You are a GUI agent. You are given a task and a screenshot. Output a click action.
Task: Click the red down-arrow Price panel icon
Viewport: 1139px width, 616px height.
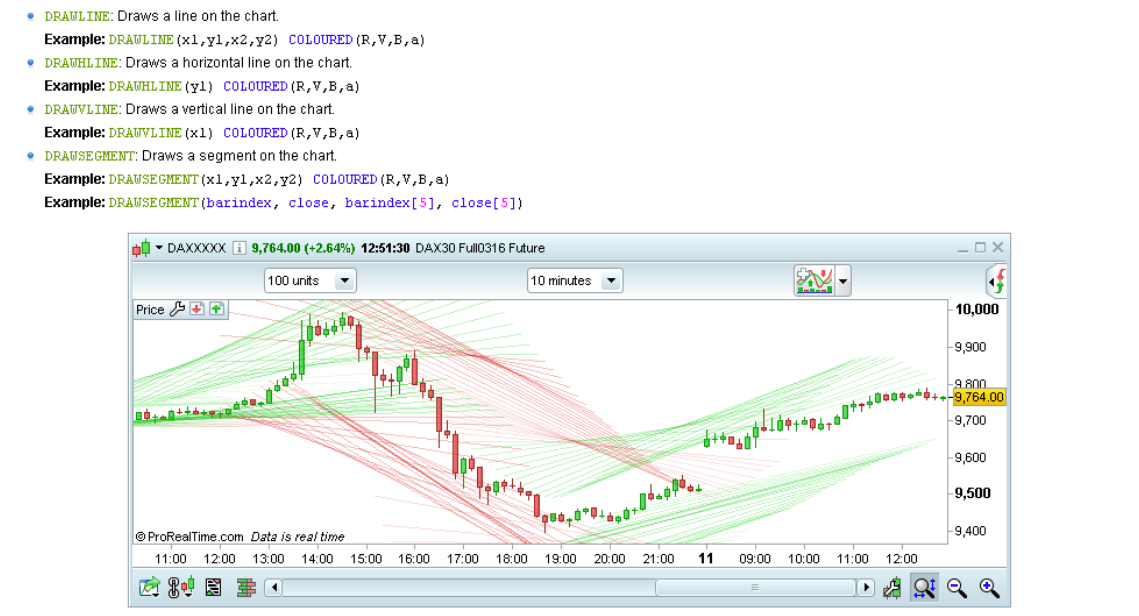point(197,309)
